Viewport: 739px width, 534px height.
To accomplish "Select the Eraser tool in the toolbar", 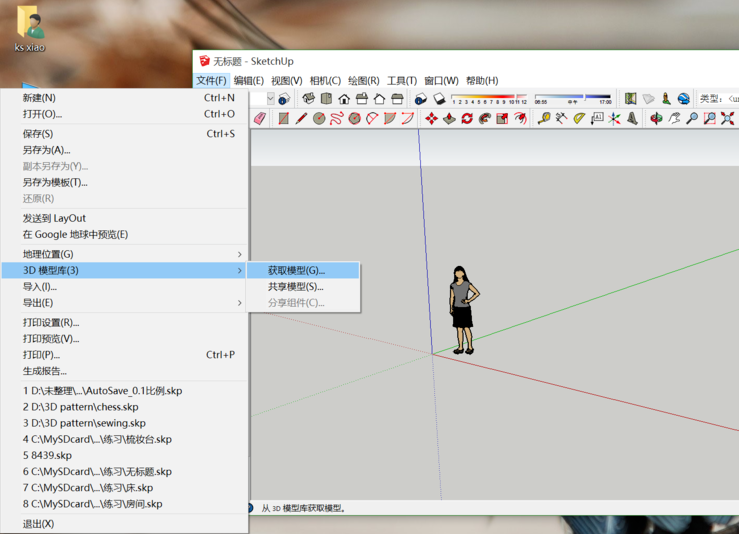I will pyautogui.click(x=260, y=118).
